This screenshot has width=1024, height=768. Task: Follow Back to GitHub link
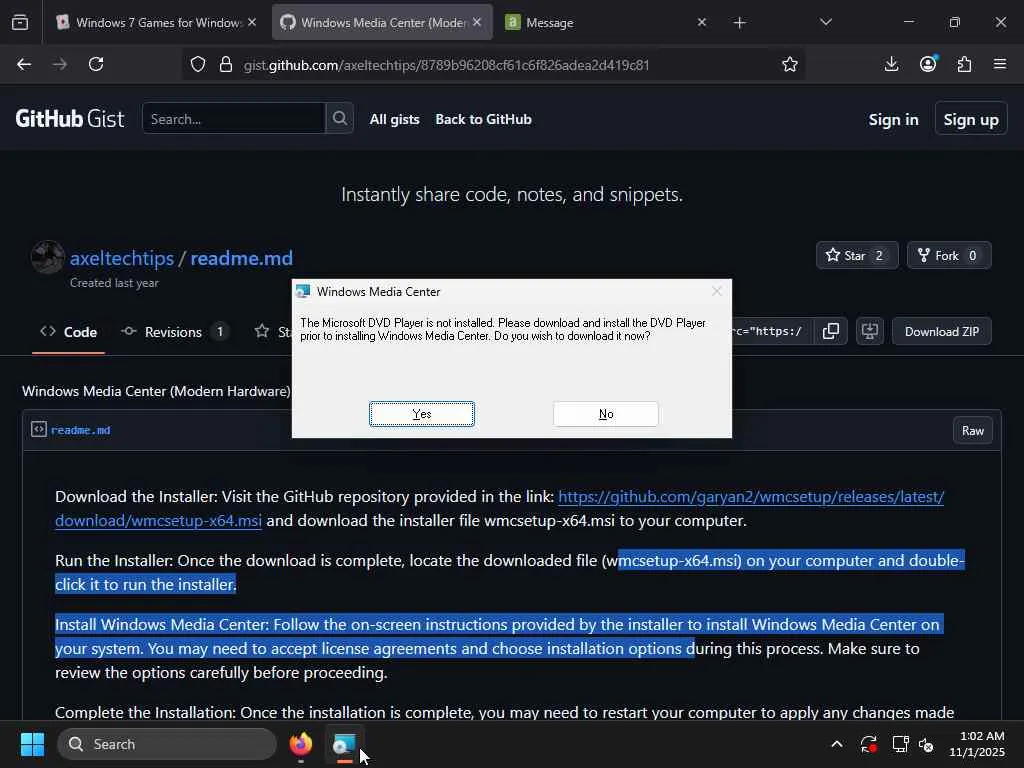[x=483, y=119]
